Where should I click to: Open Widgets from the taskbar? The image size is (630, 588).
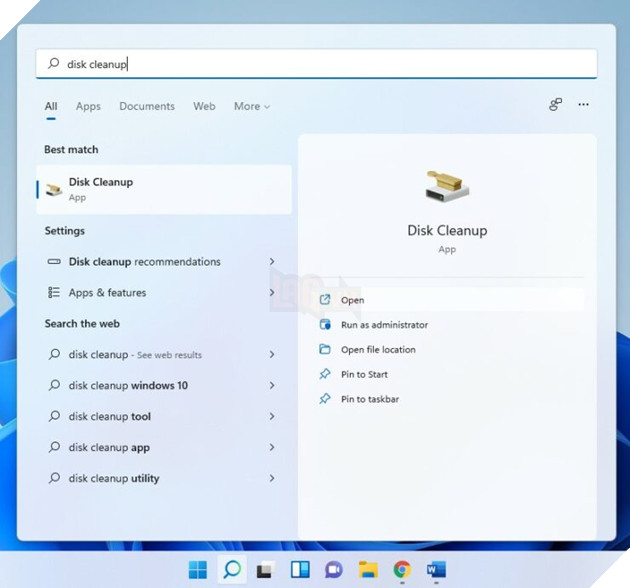click(300, 570)
